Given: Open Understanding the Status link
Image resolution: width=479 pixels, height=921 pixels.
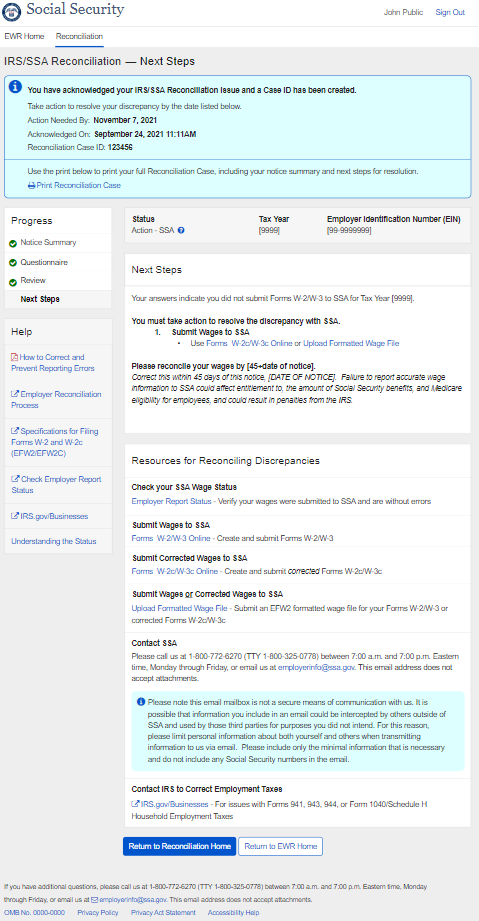Looking at the screenshot, I should click(x=53, y=541).
